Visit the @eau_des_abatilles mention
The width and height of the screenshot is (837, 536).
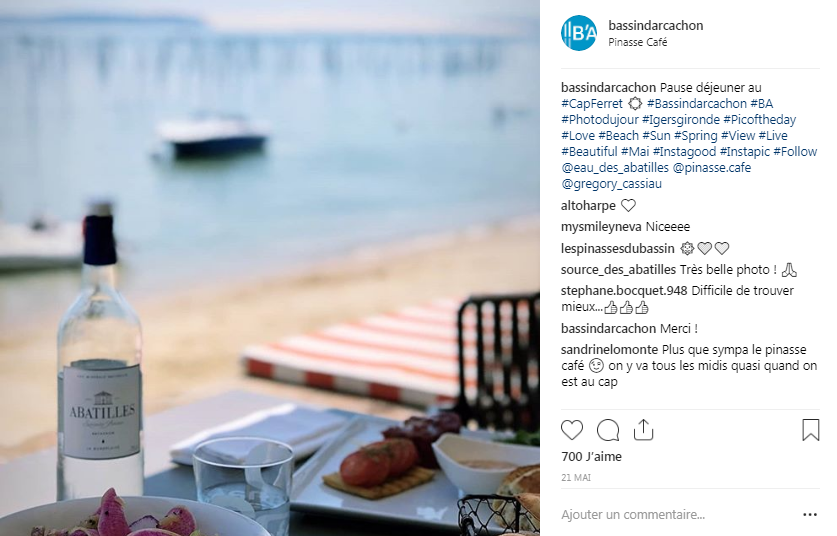click(614, 168)
